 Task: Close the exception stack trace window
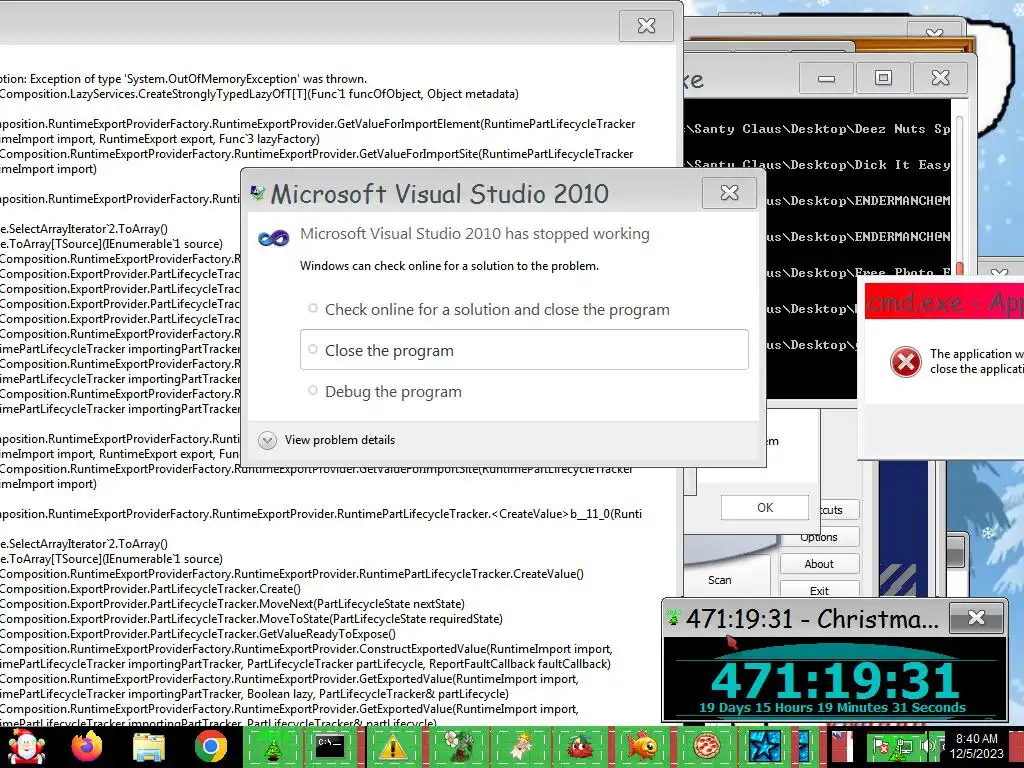click(x=647, y=25)
